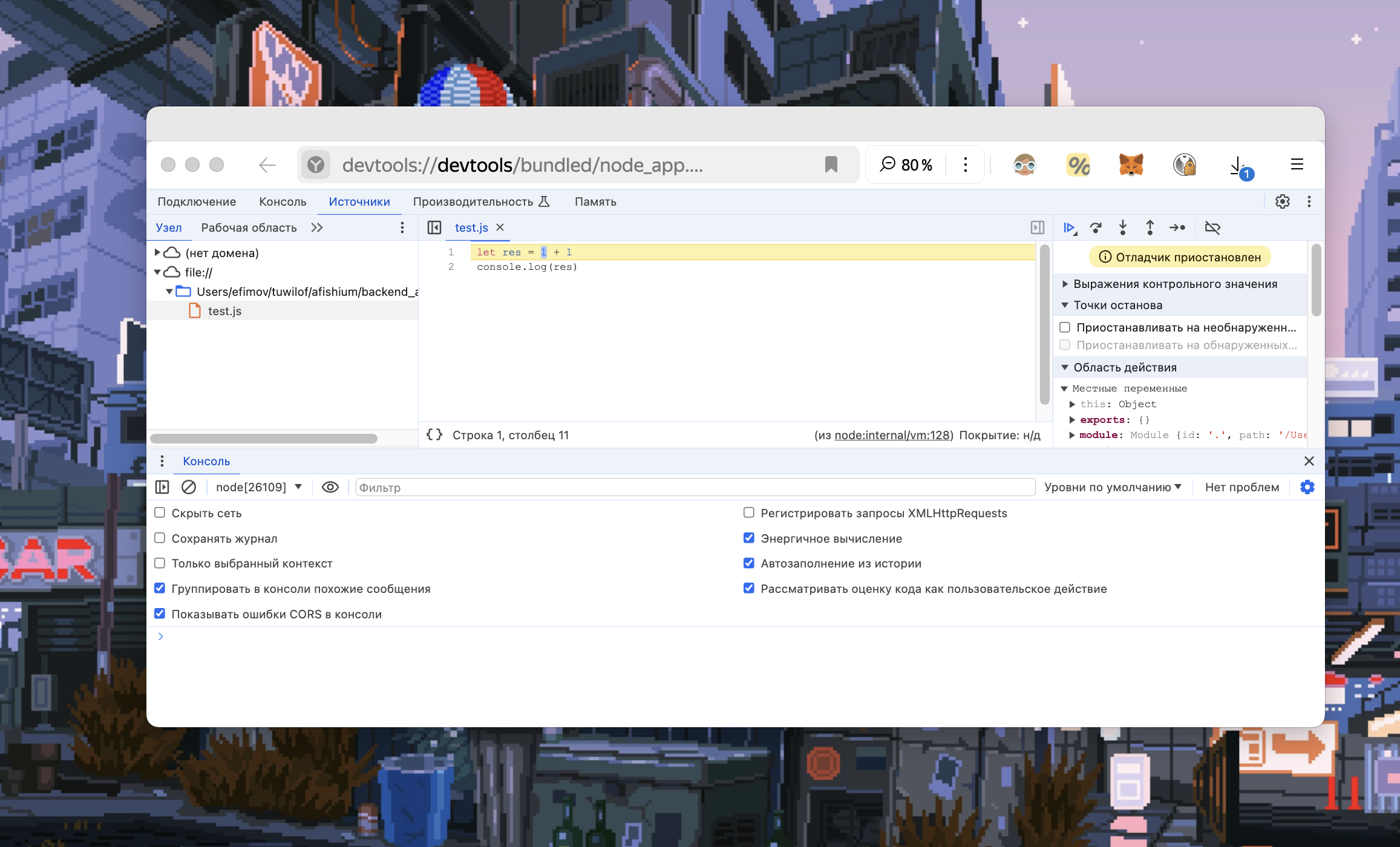This screenshot has width=1400, height=847.
Task: Hide the navigator sidebar icon
Action: pos(434,227)
